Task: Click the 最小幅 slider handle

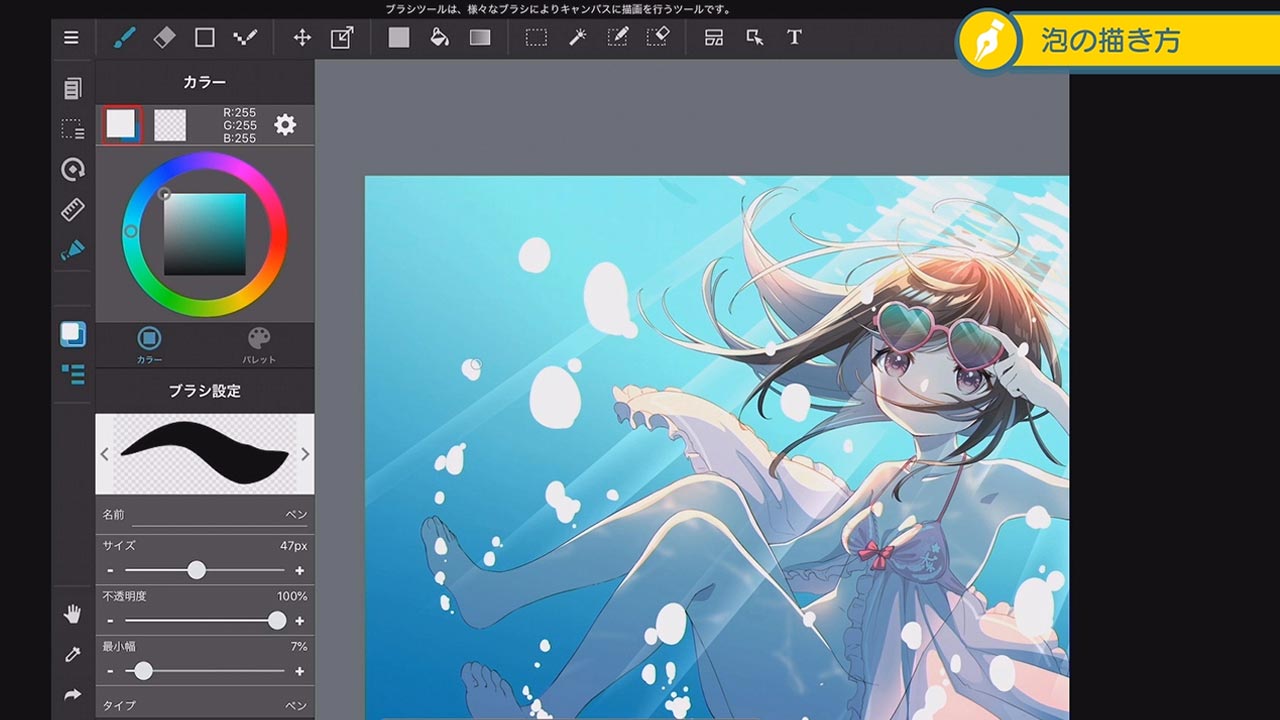Action: [x=143, y=671]
